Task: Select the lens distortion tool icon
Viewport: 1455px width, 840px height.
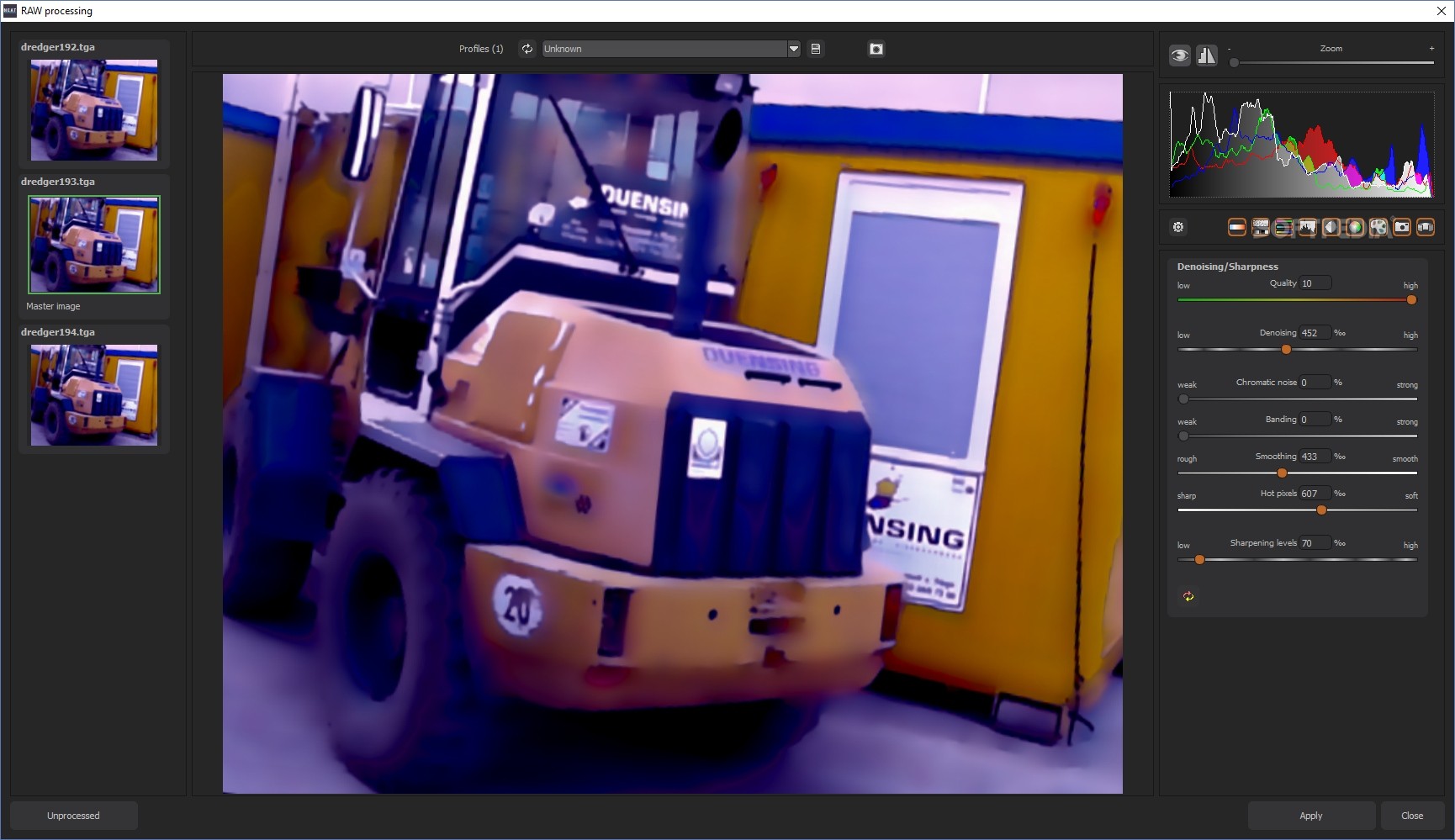Action: point(1426,227)
